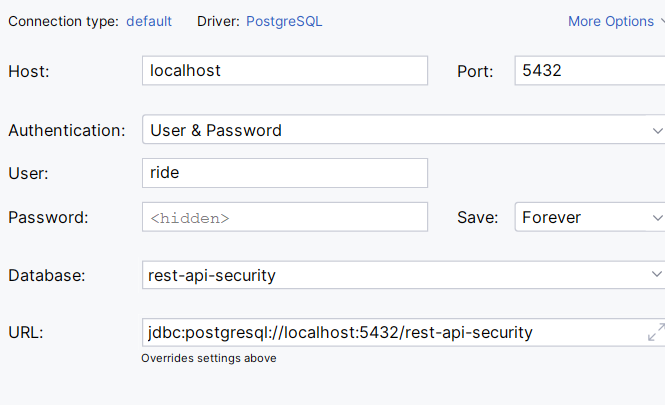Viewport: 665px width, 405px height.
Task: Click the PostgreSQL driver link
Action: pos(284,21)
